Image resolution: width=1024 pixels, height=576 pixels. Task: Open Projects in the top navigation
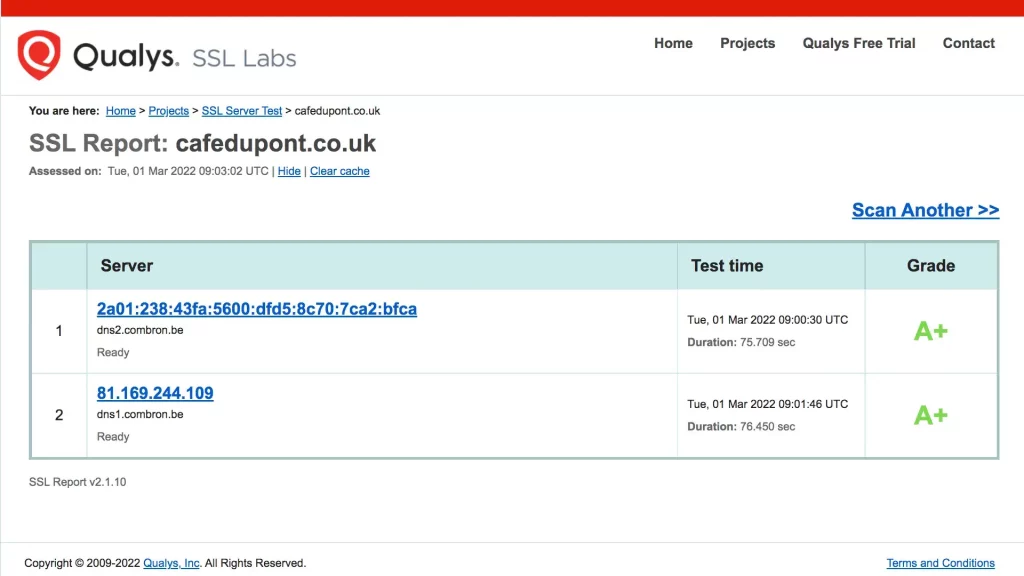747,43
